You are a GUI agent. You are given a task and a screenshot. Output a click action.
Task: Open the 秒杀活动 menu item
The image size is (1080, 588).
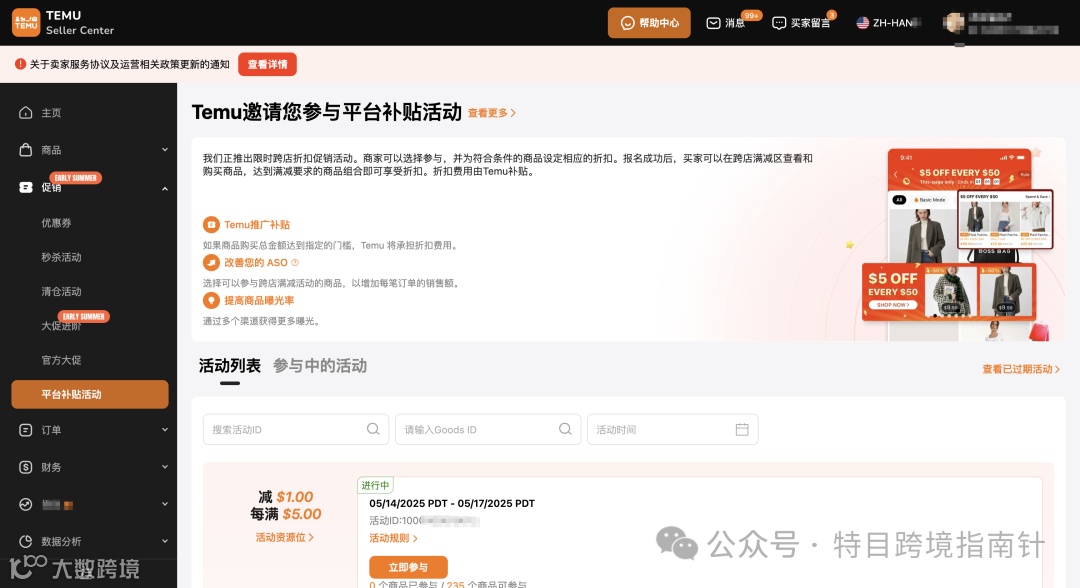click(61, 257)
